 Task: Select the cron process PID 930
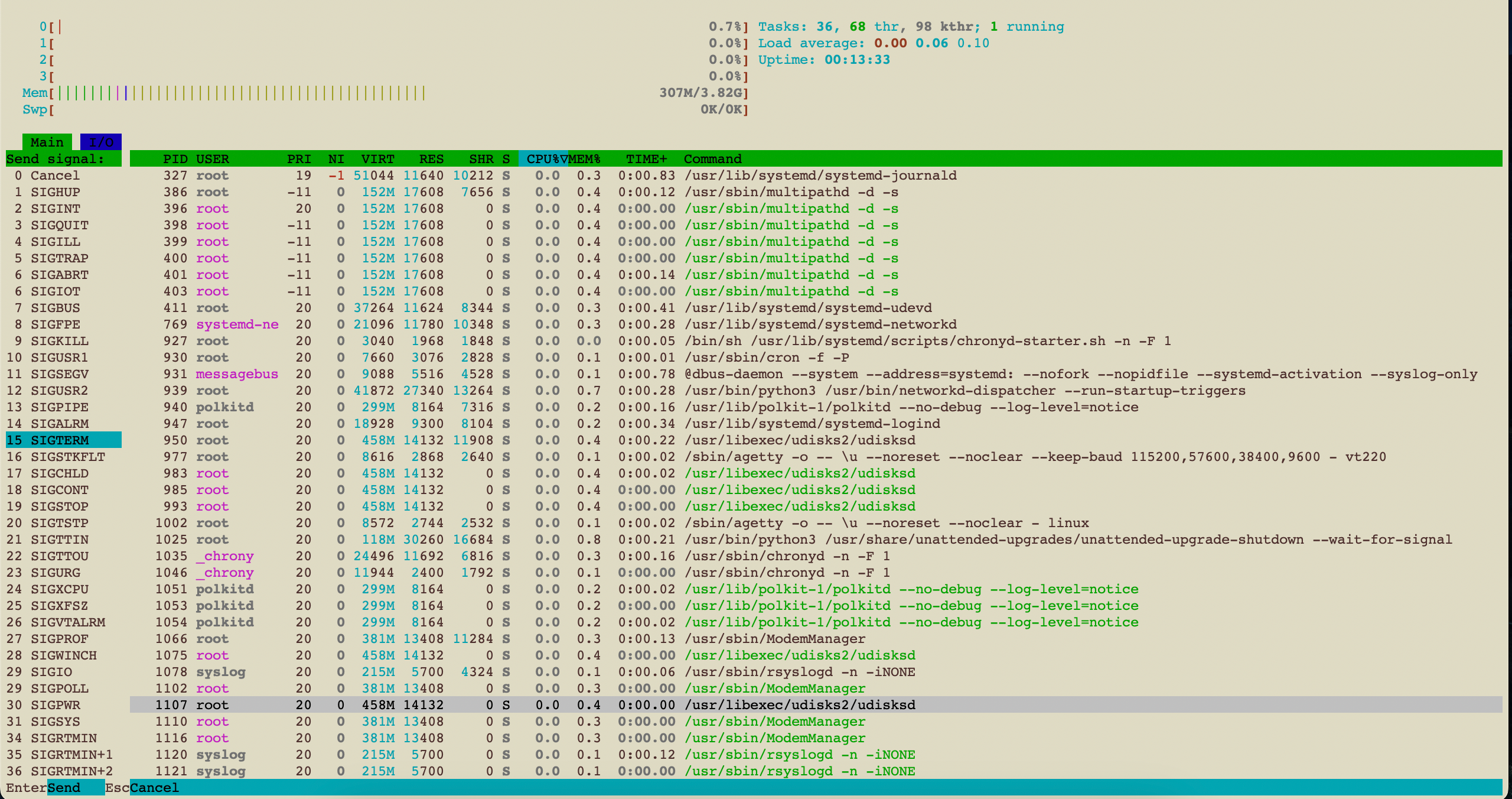click(816, 358)
